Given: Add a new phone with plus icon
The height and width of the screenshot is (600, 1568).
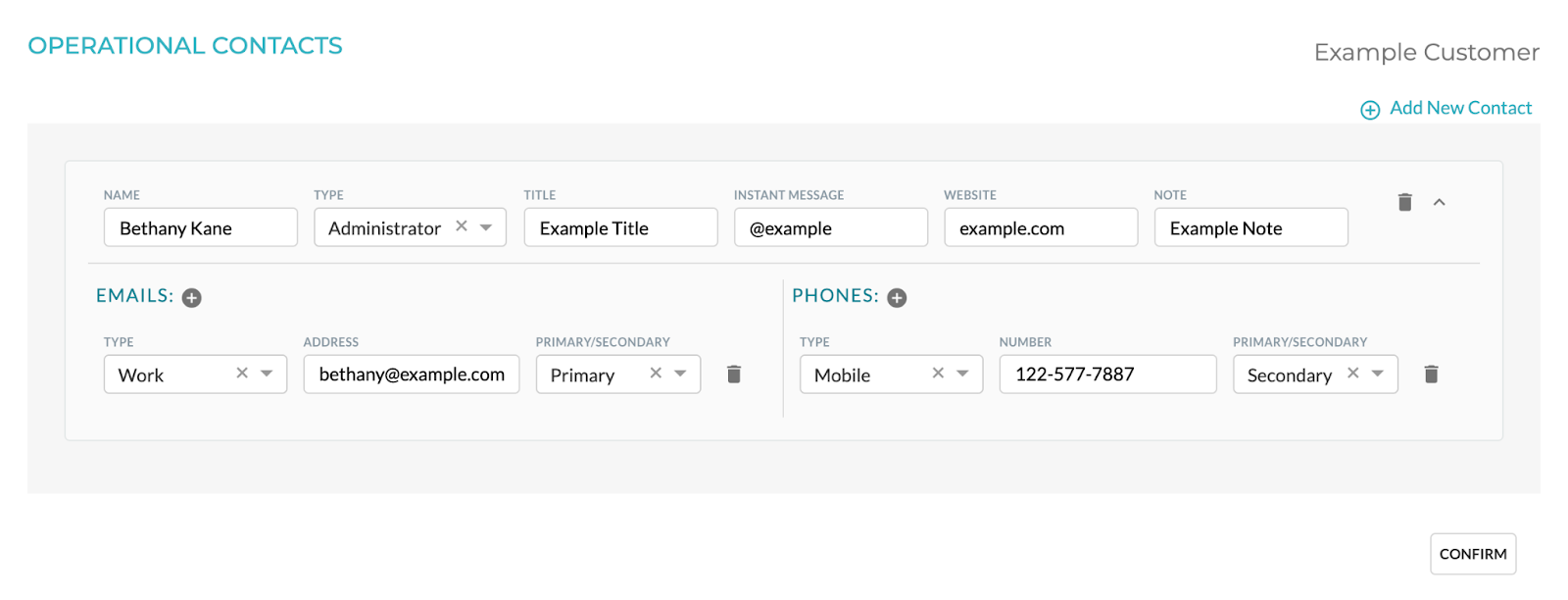Looking at the screenshot, I should 897,298.
